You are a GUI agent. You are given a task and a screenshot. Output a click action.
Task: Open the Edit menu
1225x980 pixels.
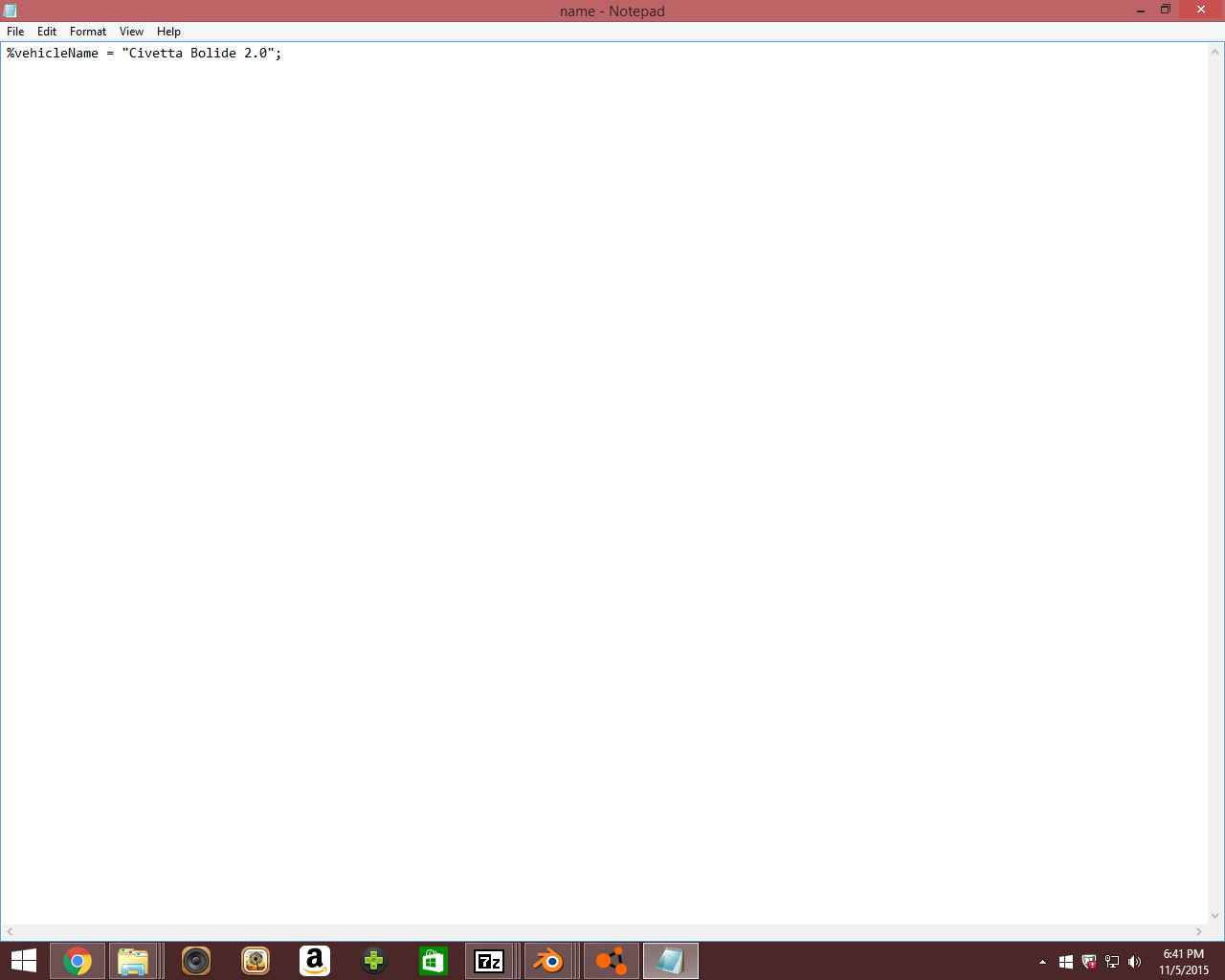47,32
